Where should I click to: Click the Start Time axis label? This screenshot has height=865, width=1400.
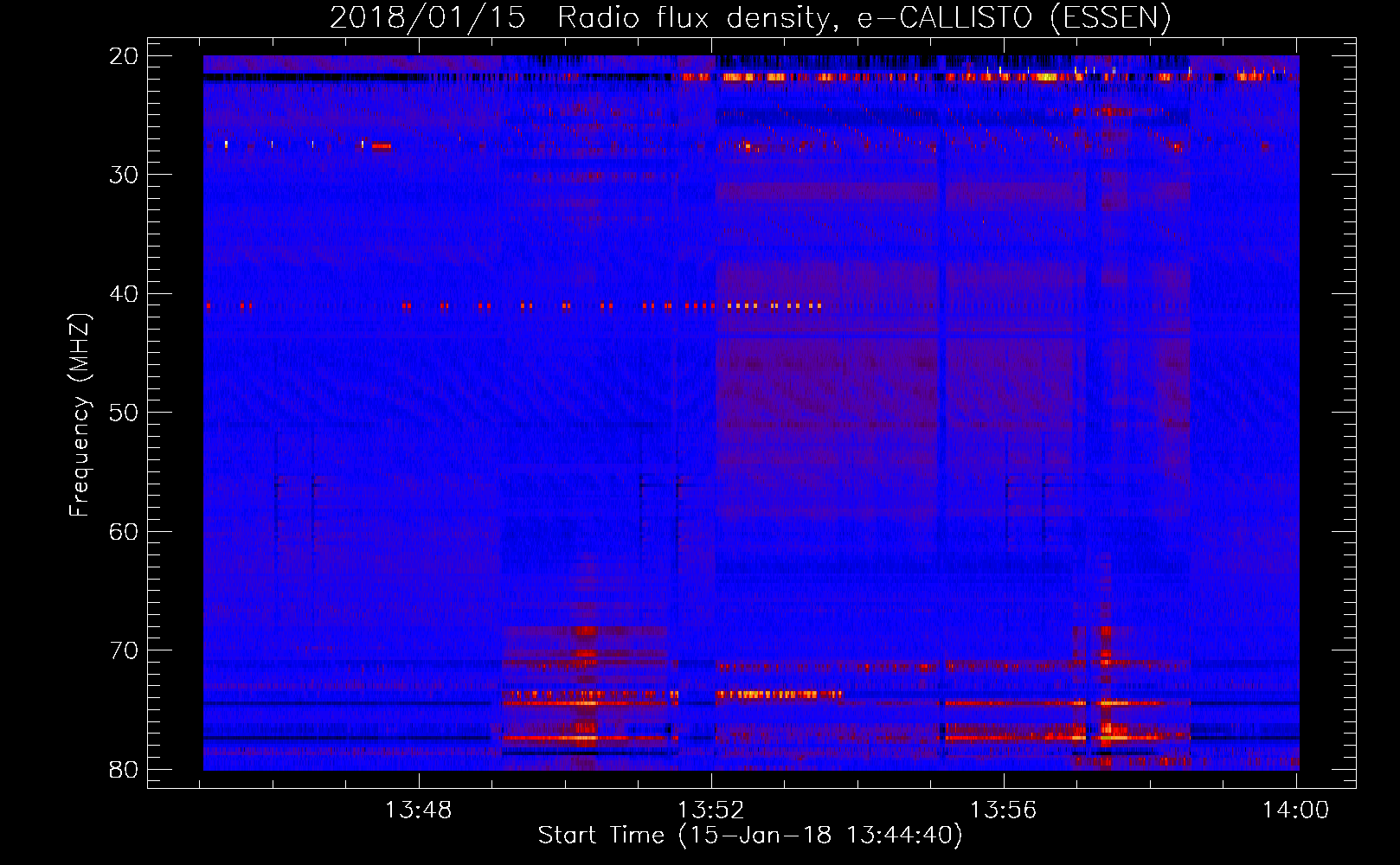click(x=750, y=836)
